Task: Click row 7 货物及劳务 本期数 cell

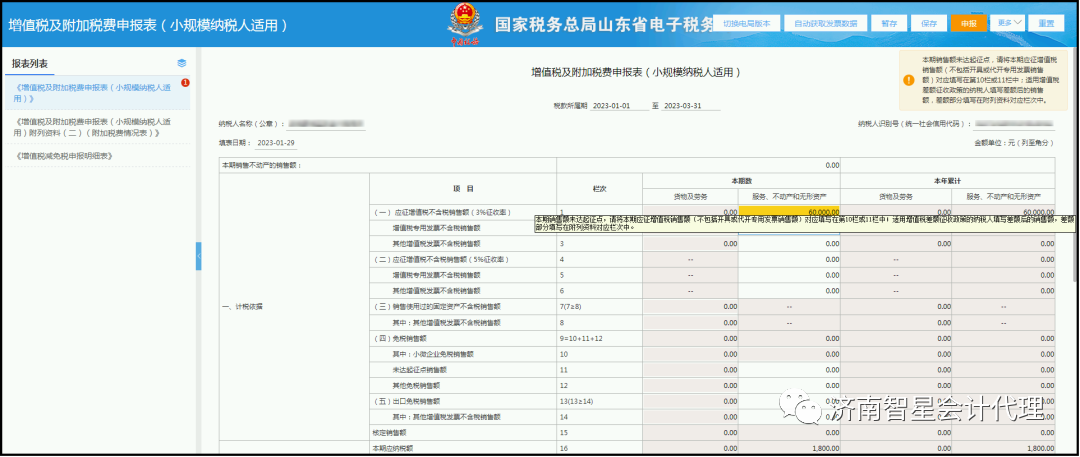Action: [691, 307]
